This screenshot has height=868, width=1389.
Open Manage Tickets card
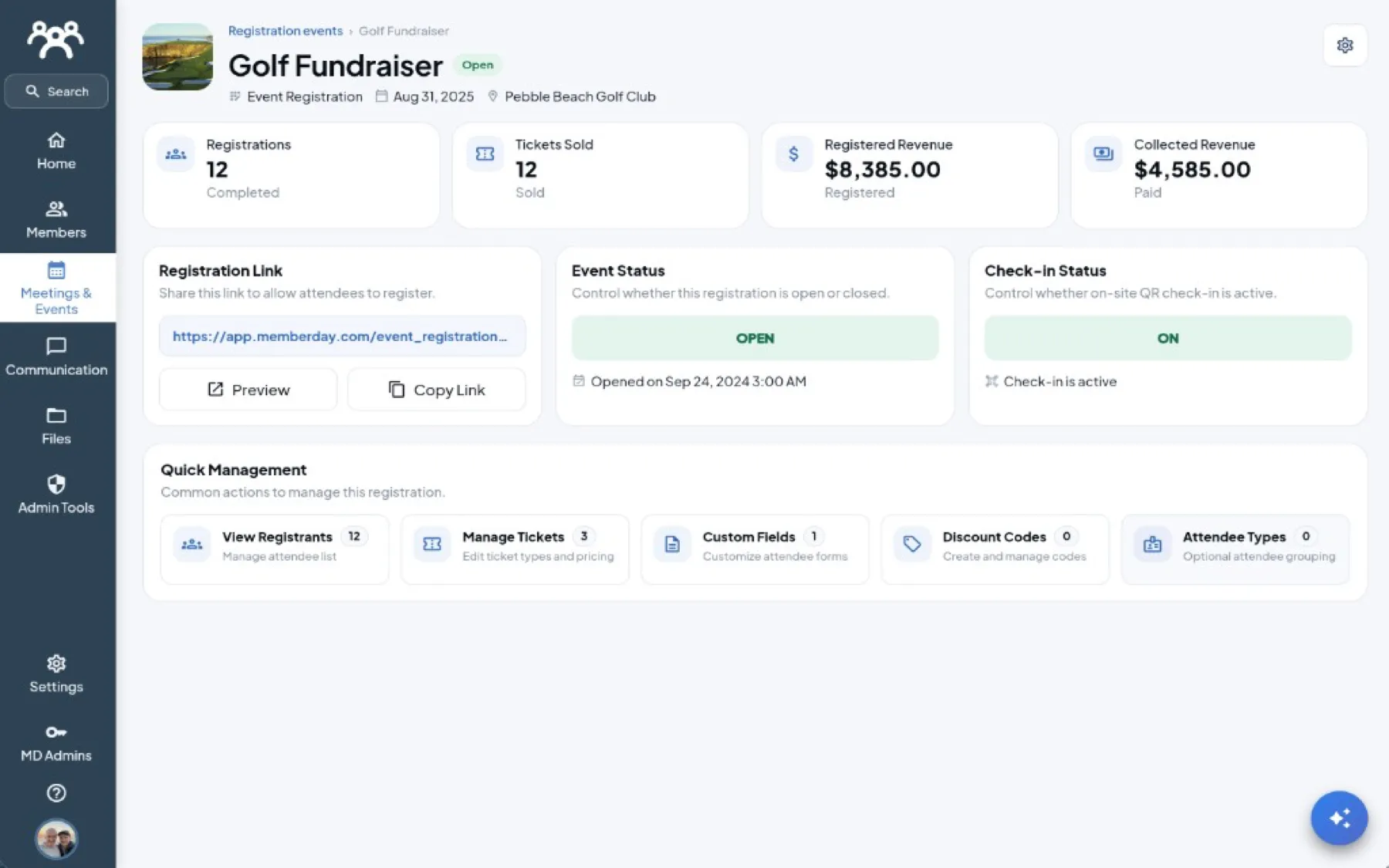click(515, 549)
